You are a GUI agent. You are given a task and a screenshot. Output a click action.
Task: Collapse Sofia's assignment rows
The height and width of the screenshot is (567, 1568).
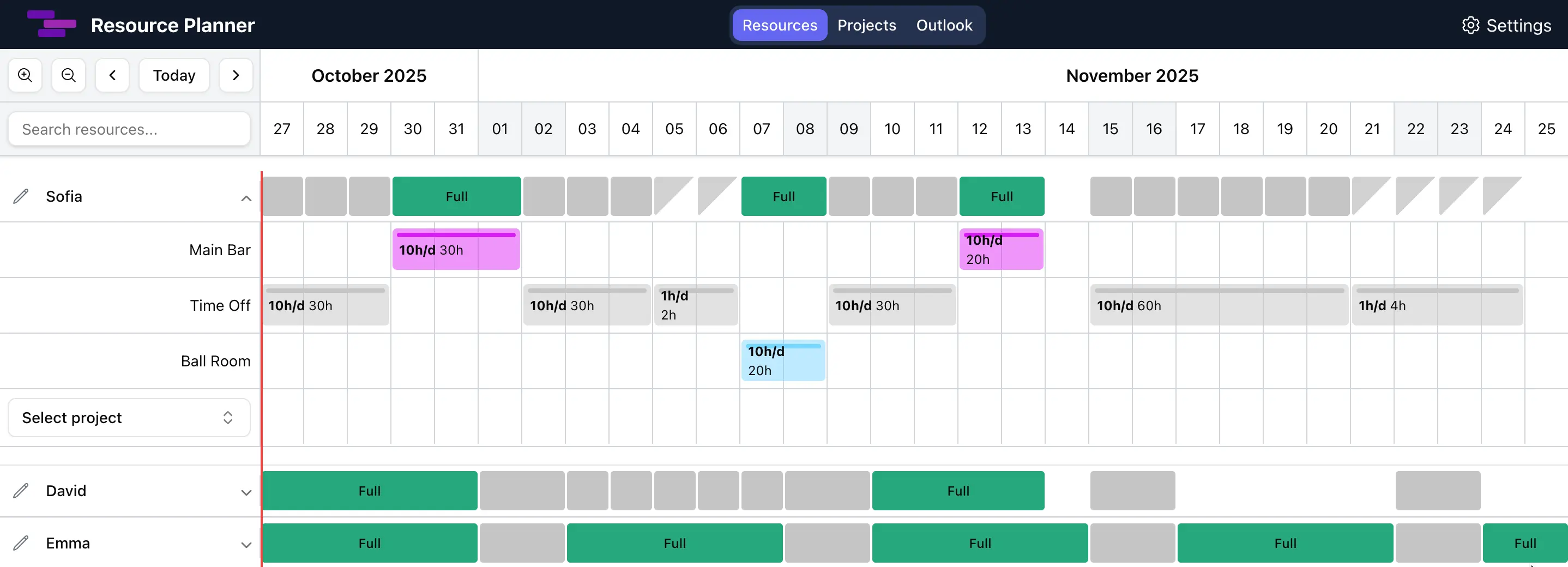click(x=246, y=198)
